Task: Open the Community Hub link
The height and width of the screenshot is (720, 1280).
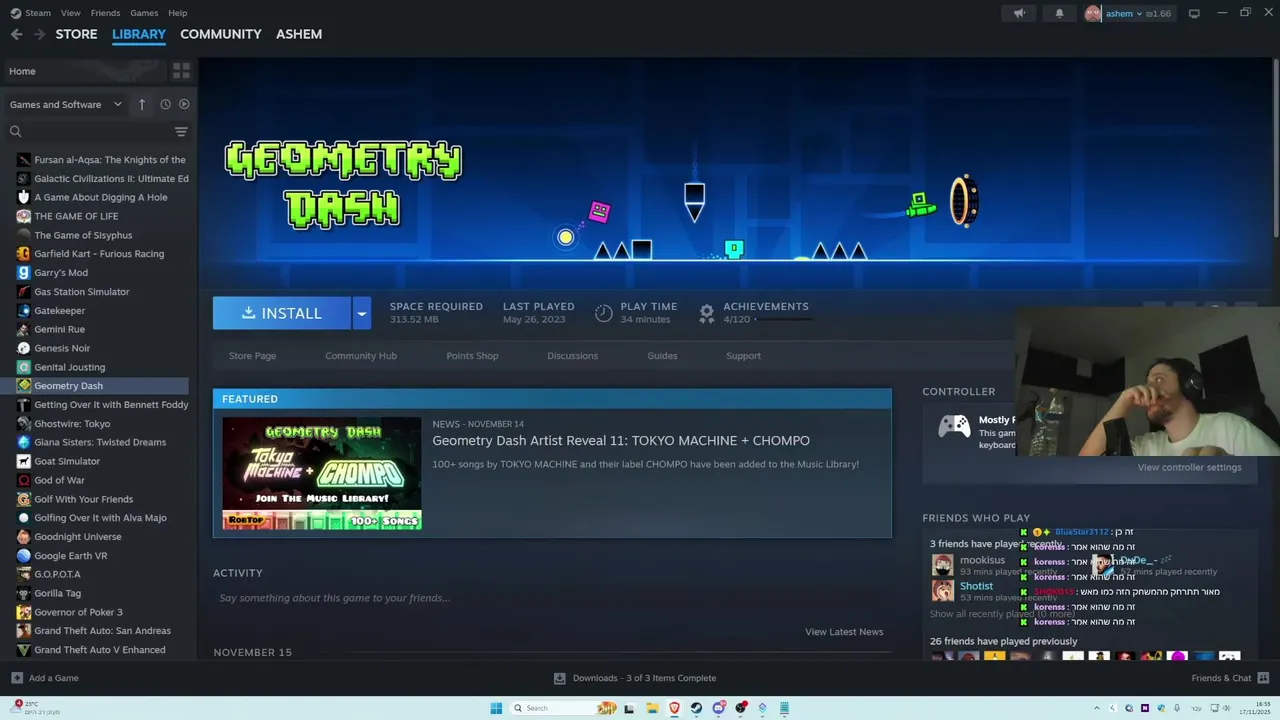Action: click(x=361, y=356)
